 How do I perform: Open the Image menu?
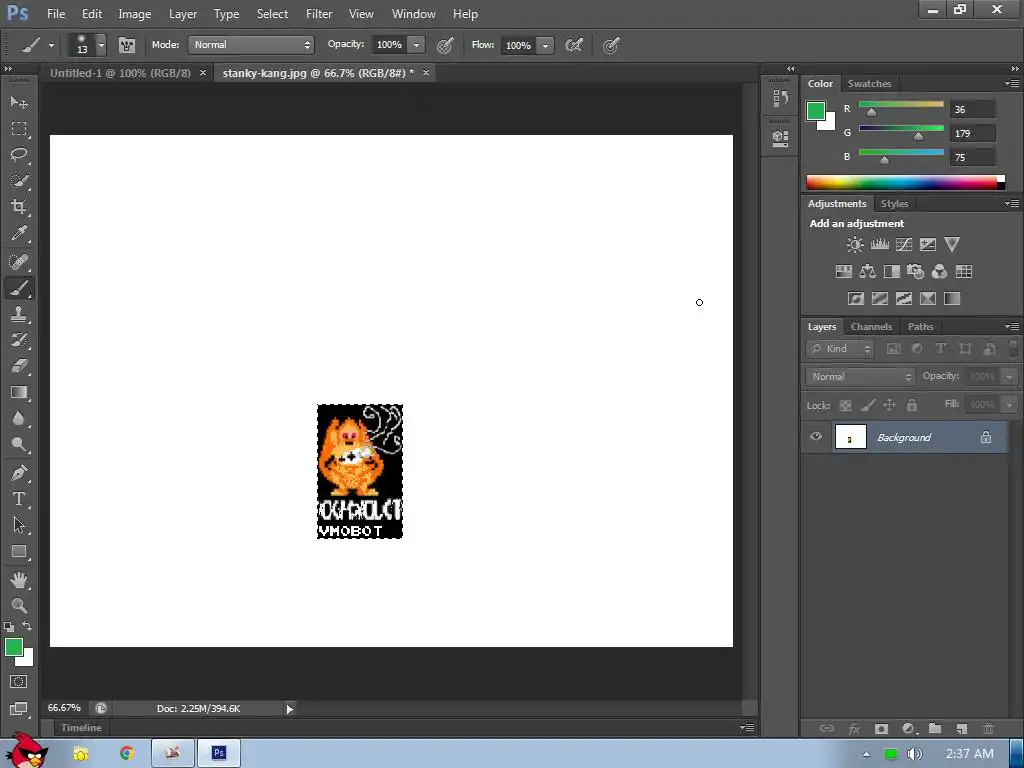click(x=135, y=14)
